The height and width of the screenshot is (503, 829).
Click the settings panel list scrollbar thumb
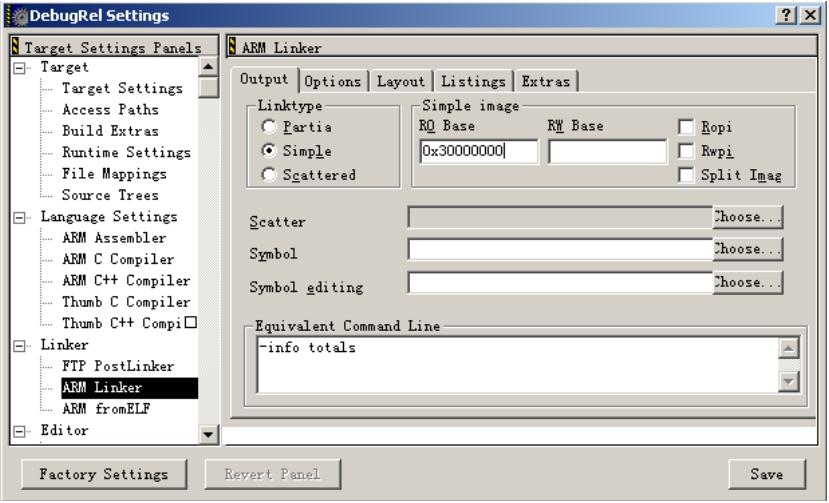[x=208, y=87]
